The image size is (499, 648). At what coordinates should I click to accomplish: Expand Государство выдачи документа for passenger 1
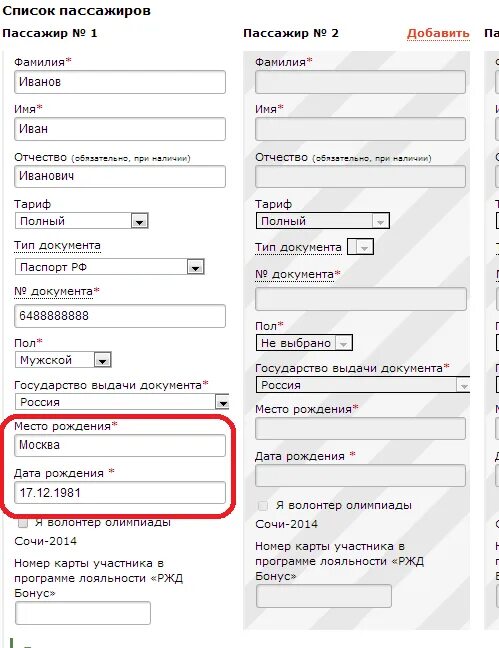click(x=122, y=402)
